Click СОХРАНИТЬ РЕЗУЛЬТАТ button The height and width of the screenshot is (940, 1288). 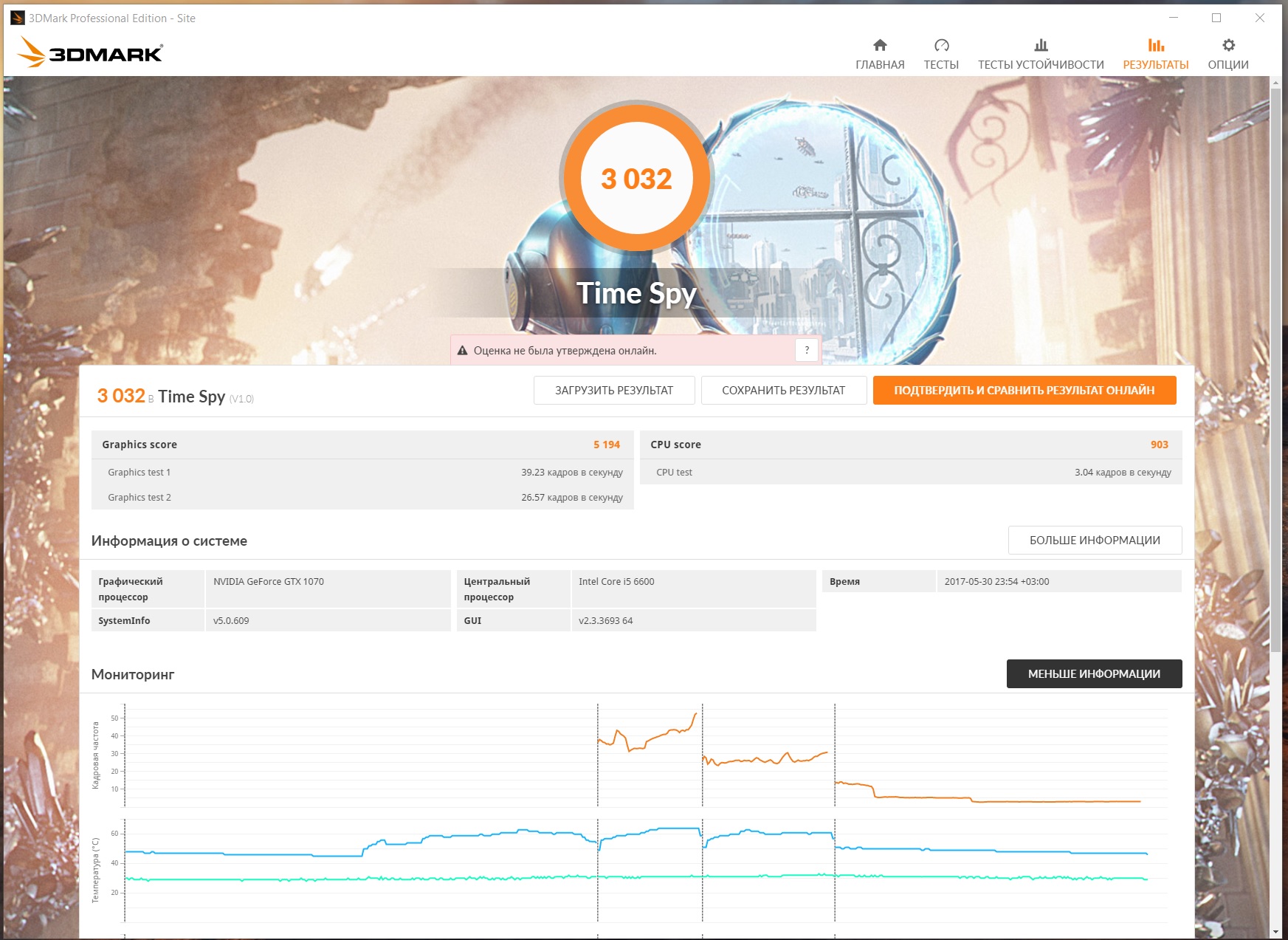point(784,391)
